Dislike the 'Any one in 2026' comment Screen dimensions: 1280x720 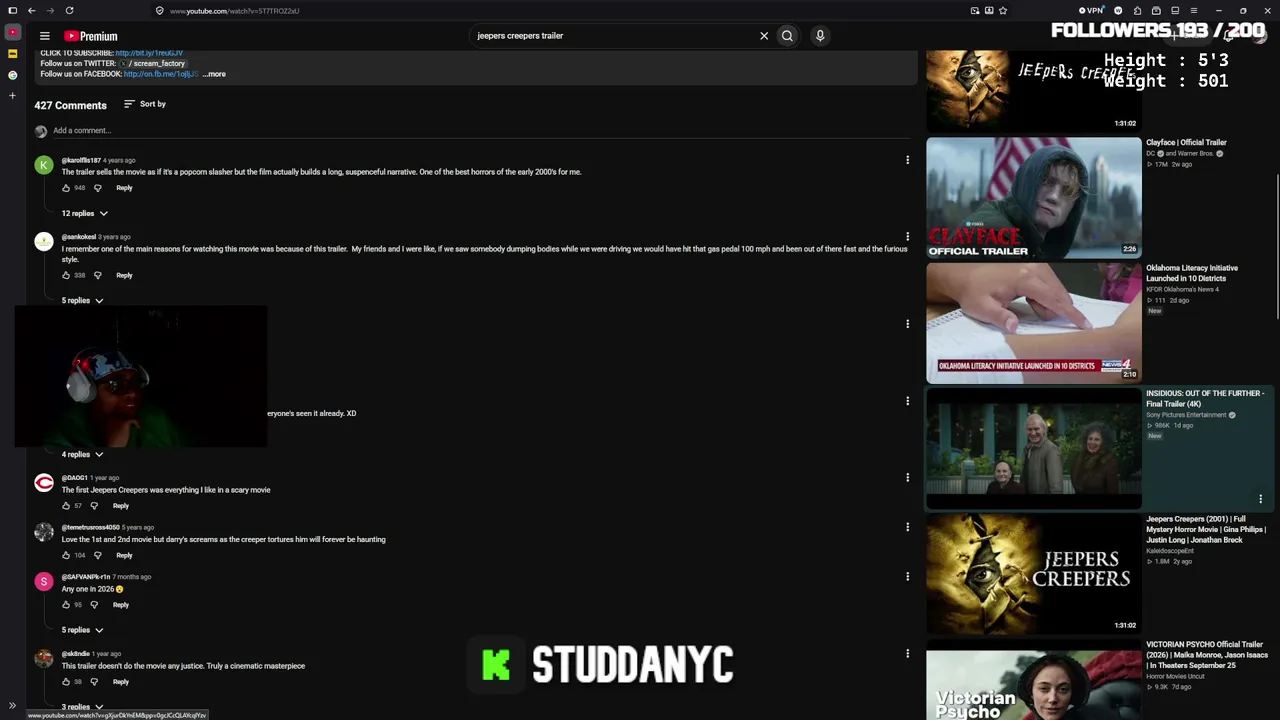[x=94, y=605]
